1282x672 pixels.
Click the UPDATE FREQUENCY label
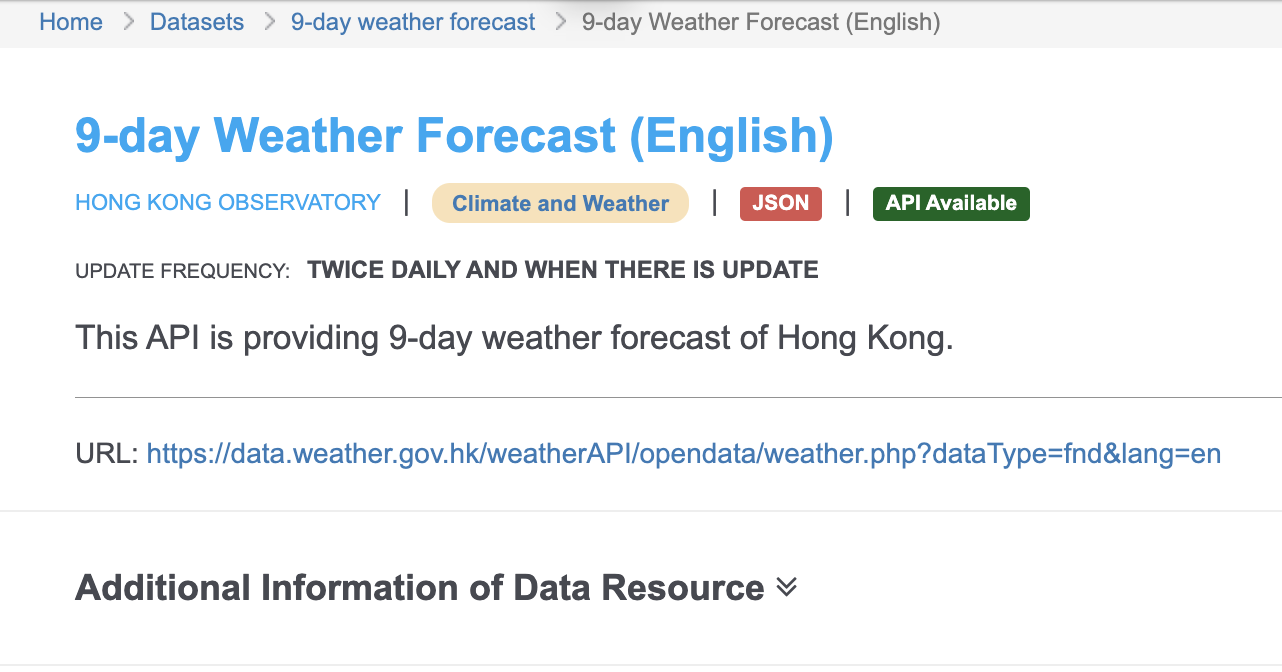pyautogui.click(x=183, y=270)
